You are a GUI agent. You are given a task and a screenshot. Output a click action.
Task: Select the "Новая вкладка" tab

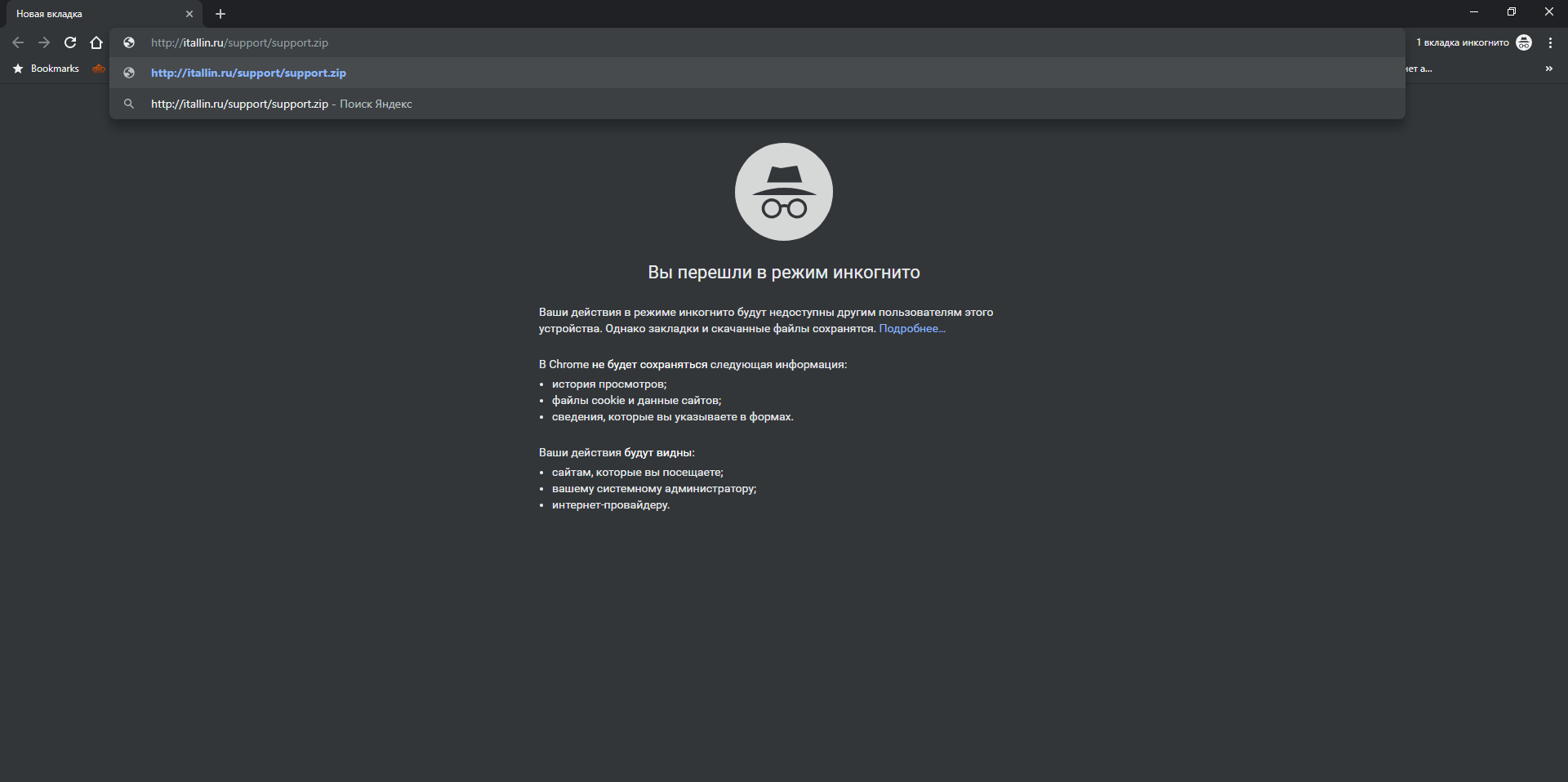pyautogui.click(x=90, y=14)
